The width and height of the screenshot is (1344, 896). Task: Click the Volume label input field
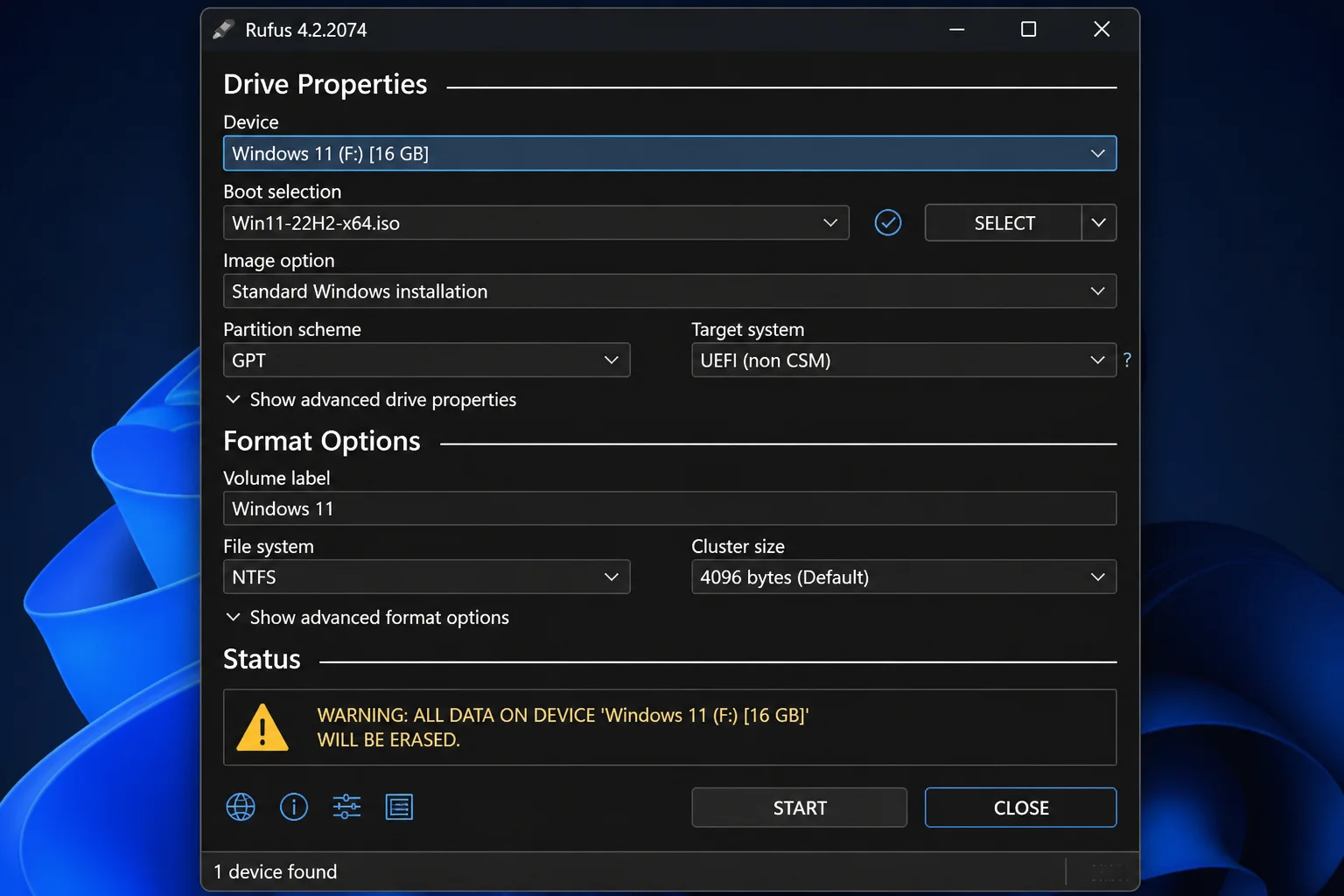(669, 508)
